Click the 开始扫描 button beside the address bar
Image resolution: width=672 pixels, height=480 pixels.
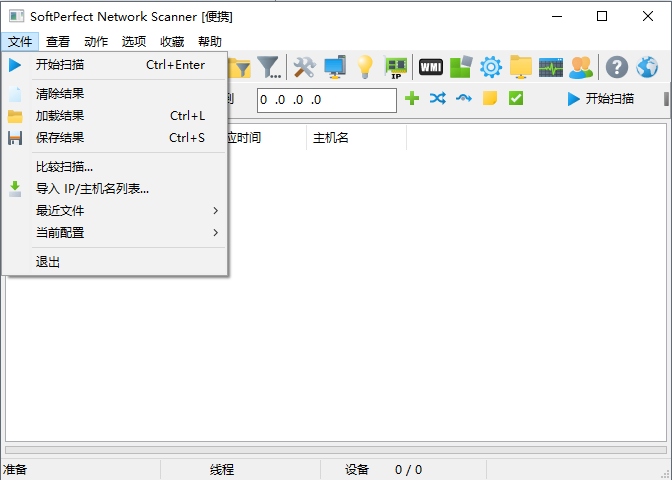click(600, 99)
